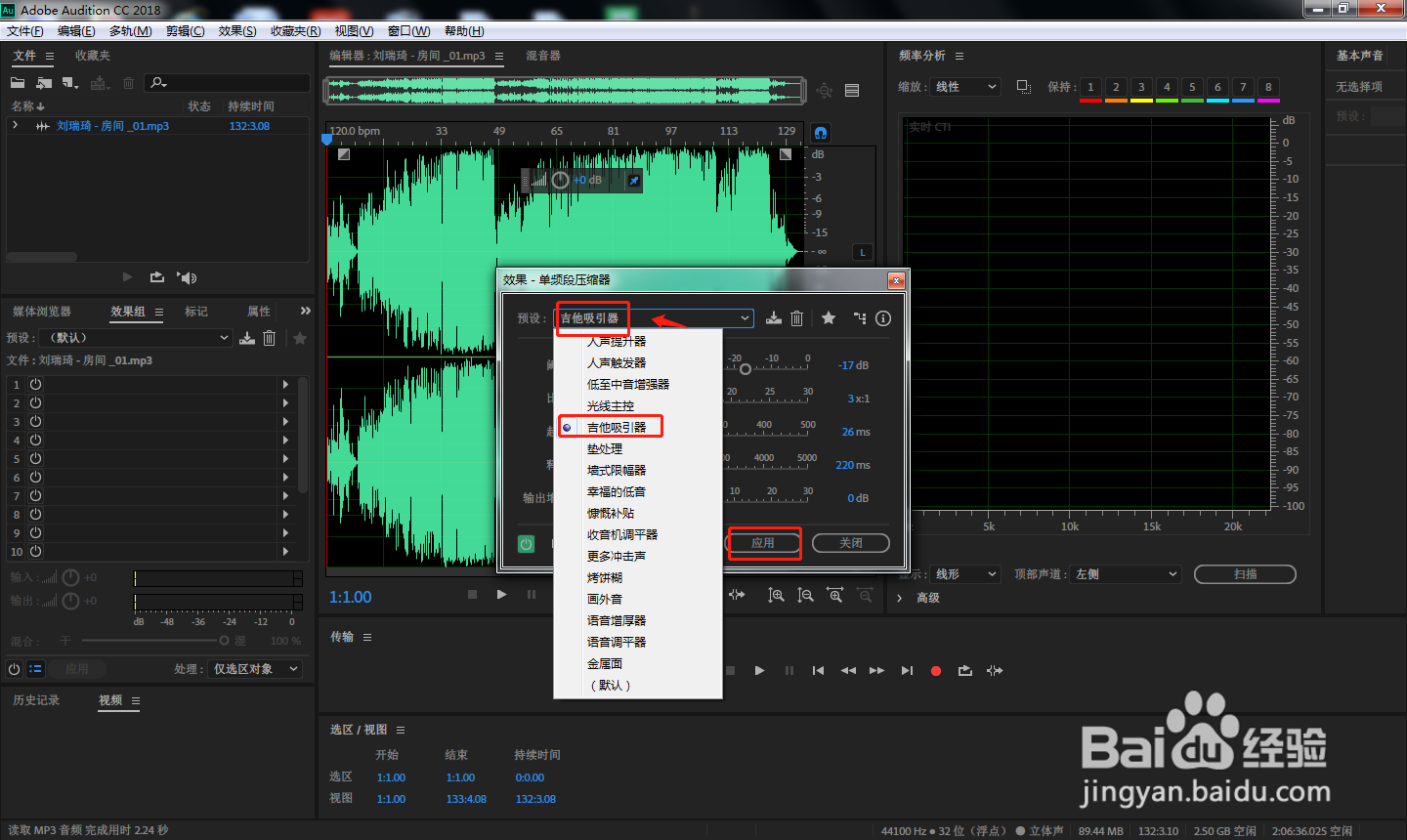Click fast forward in Transport panel

pos(876,671)
